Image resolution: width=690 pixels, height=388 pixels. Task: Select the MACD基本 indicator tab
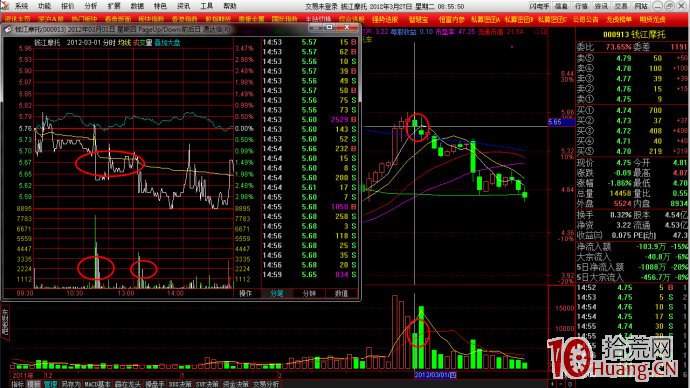click(98, 384)
